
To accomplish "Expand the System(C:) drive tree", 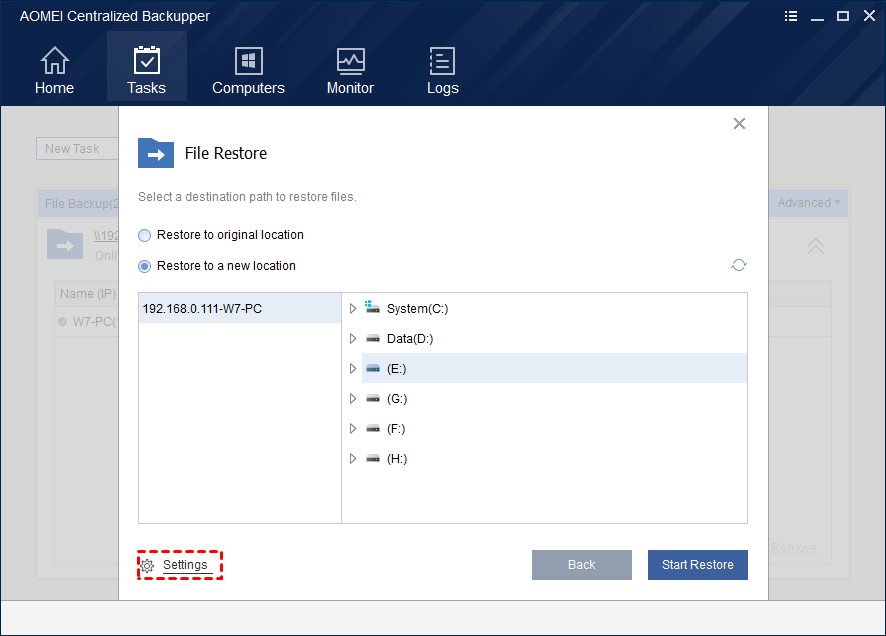I will (x=353, y=308).
